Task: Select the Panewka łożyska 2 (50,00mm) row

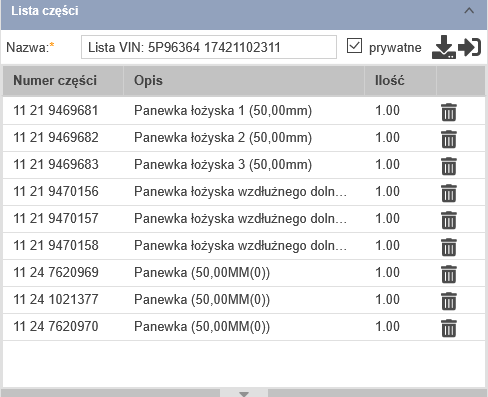Action: click(x=244, y=138)
